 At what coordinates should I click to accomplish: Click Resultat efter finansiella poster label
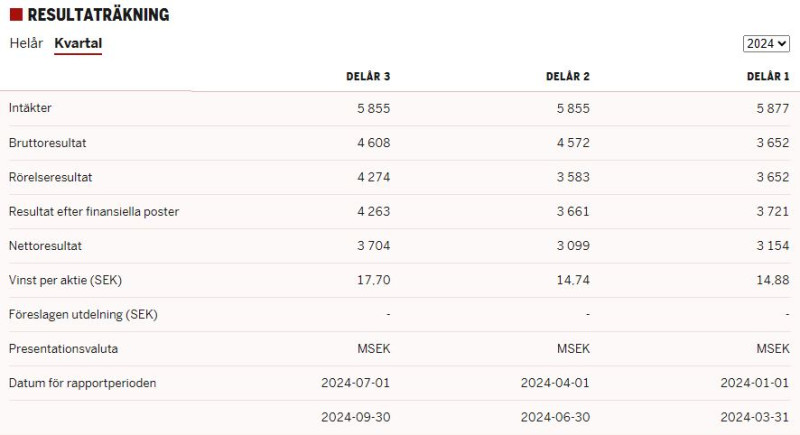[x=94, y=212]
